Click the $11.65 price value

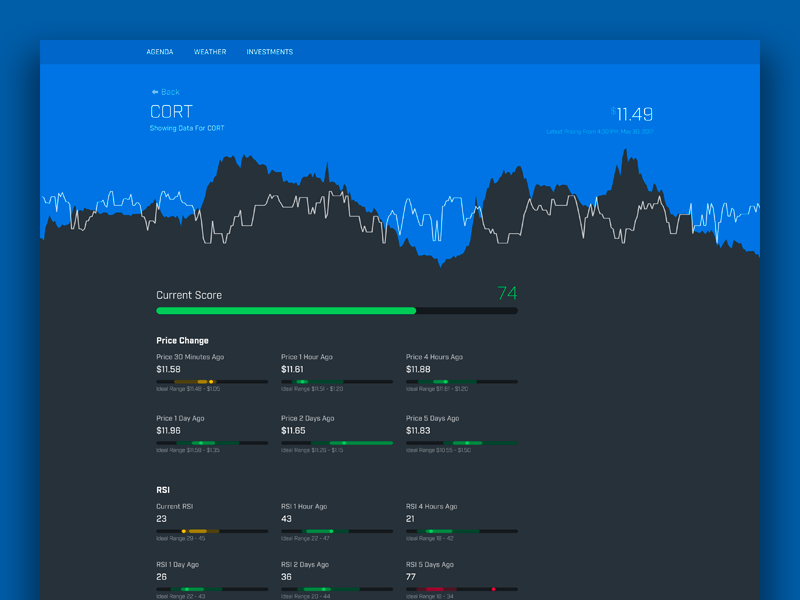pos(293,431)
